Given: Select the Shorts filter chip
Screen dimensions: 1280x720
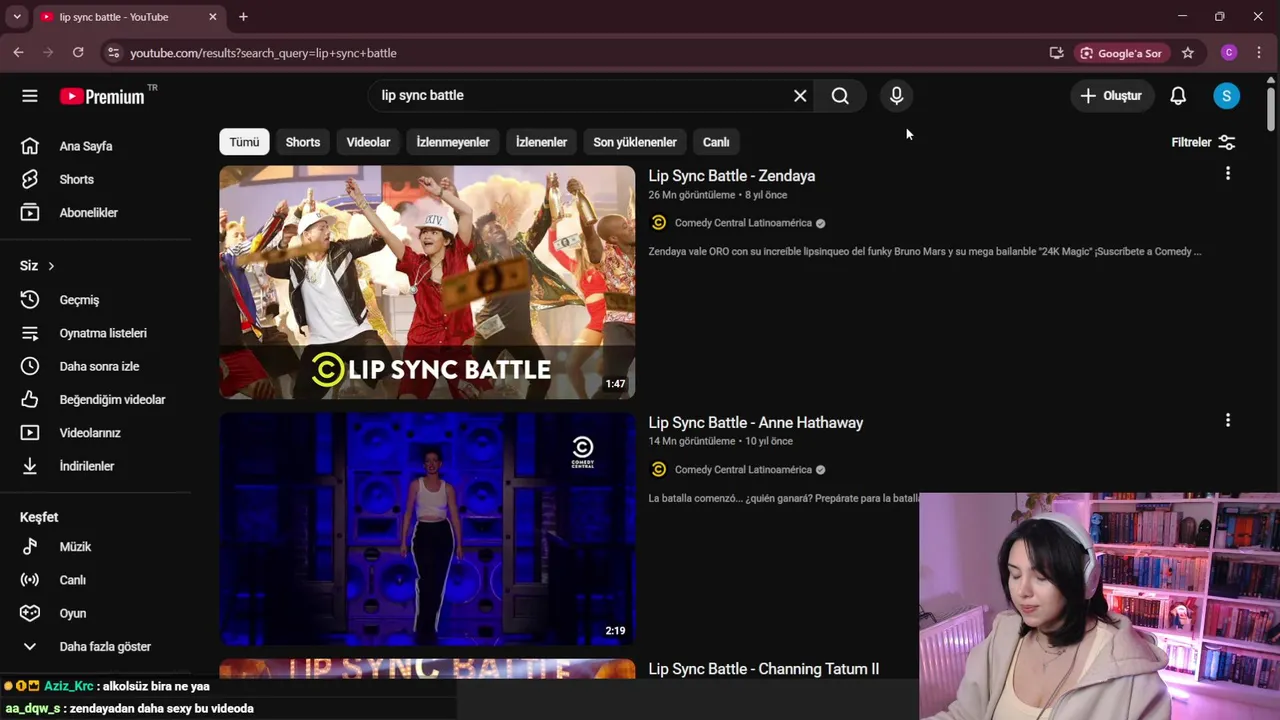Looking at the screenshot, I should coord(303,142).
